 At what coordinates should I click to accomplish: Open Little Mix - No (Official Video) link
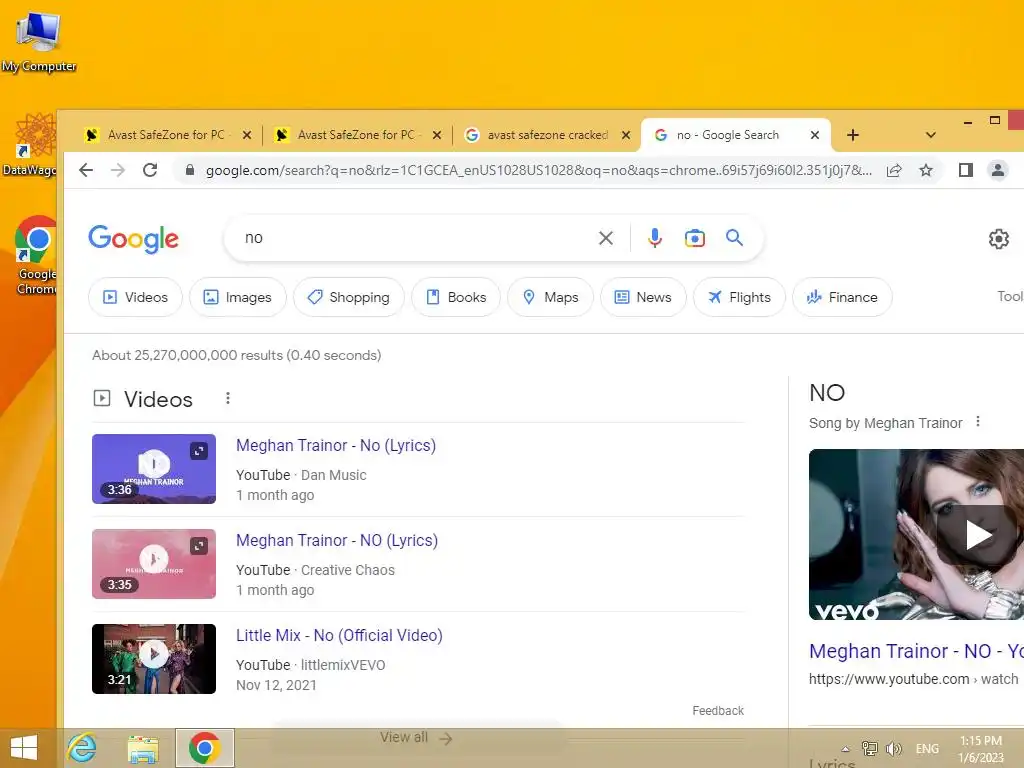[x=339, y=635]
